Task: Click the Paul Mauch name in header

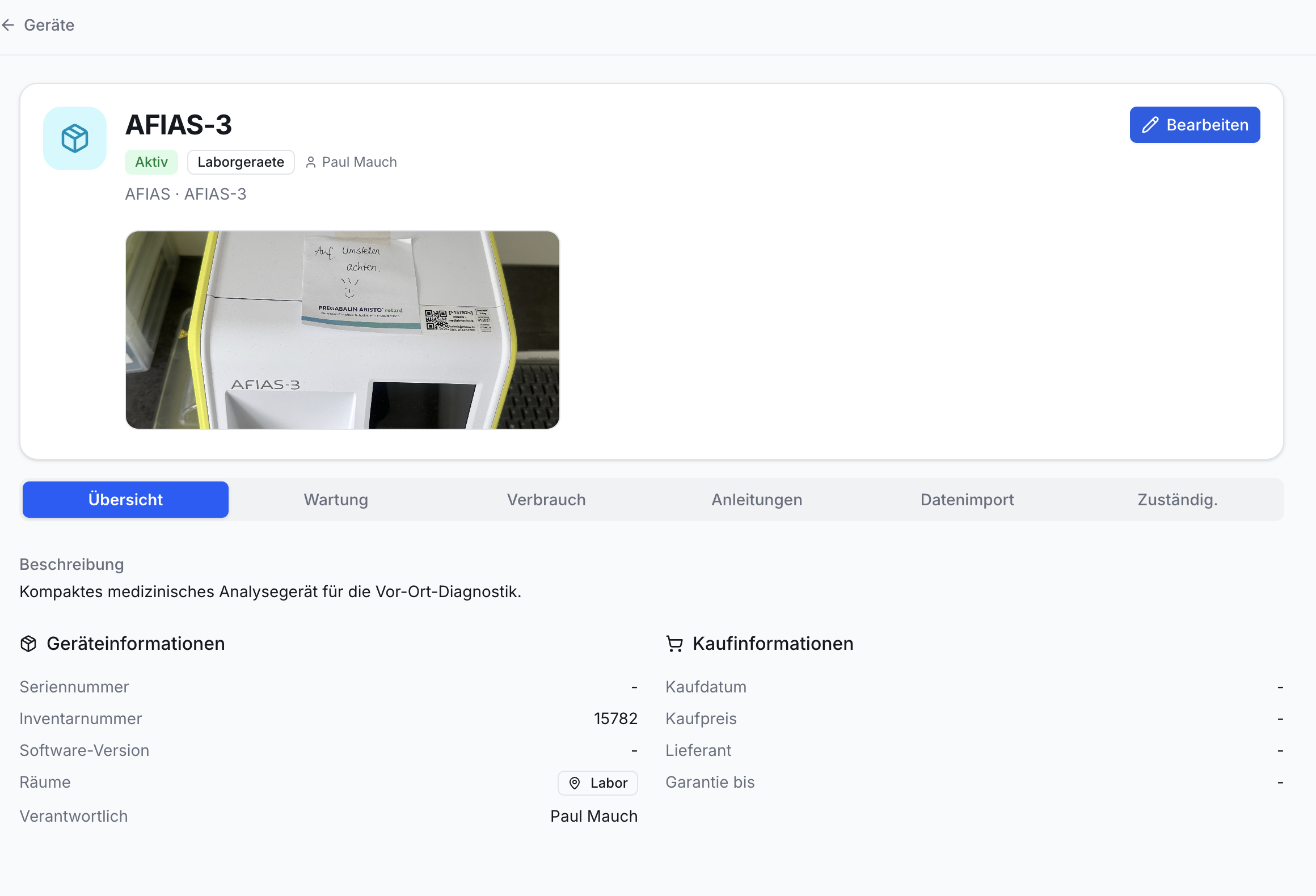Action: (x=359, y=162)
